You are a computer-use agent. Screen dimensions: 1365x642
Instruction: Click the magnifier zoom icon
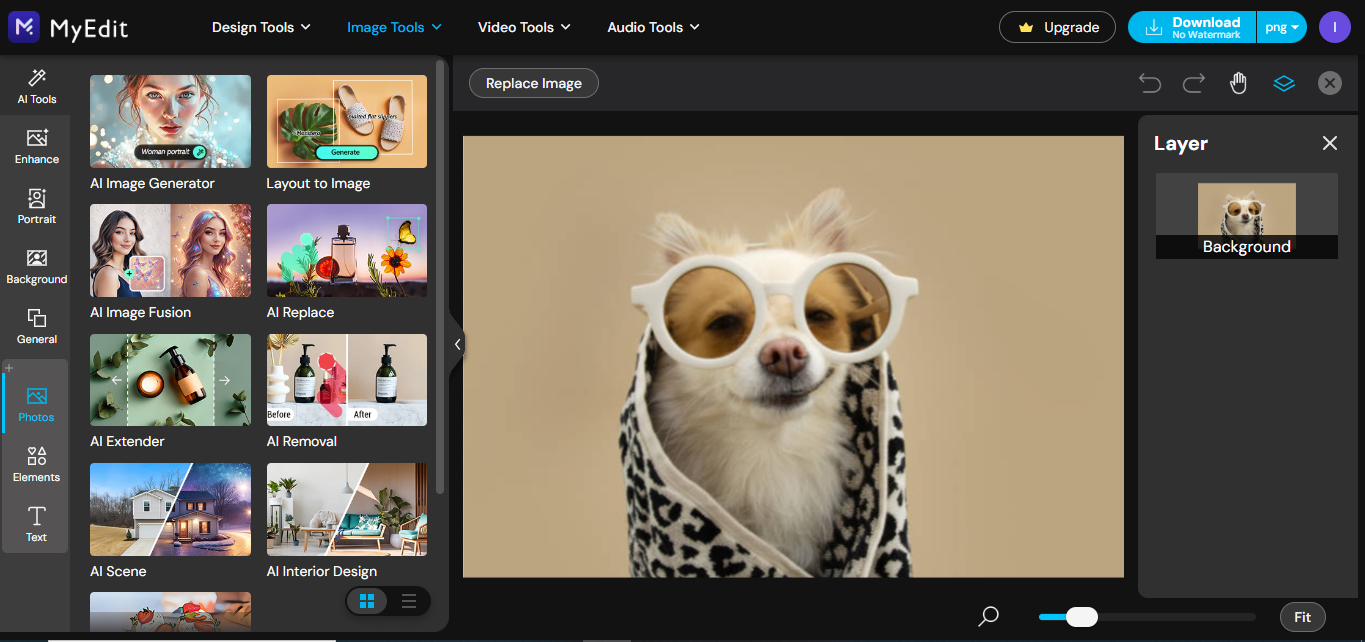pyautogui.click(x=988, y=616)
